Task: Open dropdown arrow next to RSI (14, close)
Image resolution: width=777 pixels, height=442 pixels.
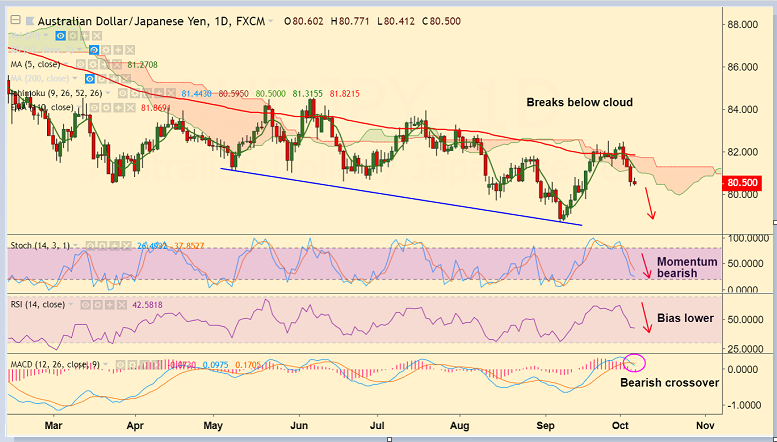Action: click(71, 304)
